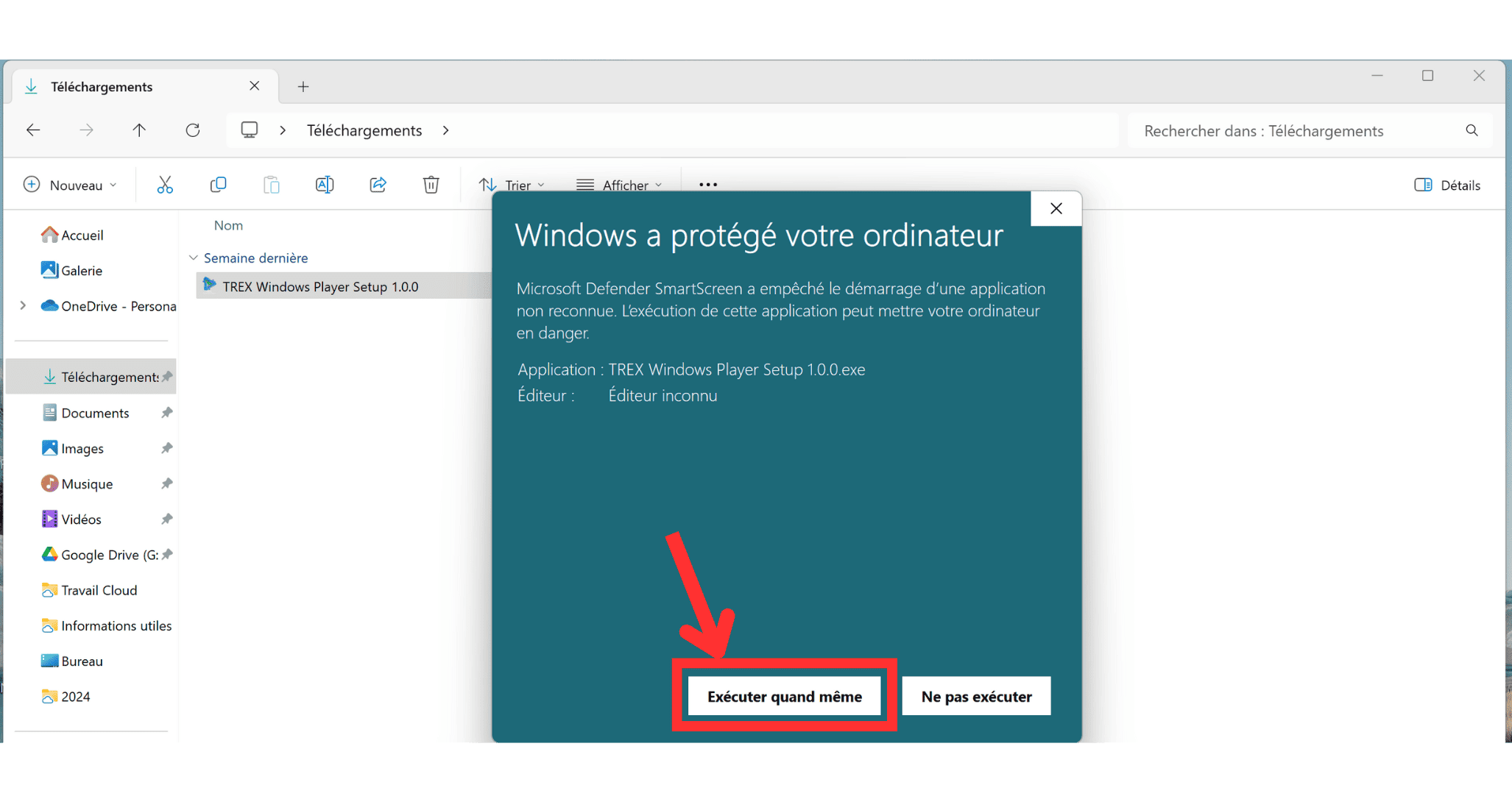The image size is (1512, 802).
Task: Click the search magnifier icon
Action: pos(1472,130)
